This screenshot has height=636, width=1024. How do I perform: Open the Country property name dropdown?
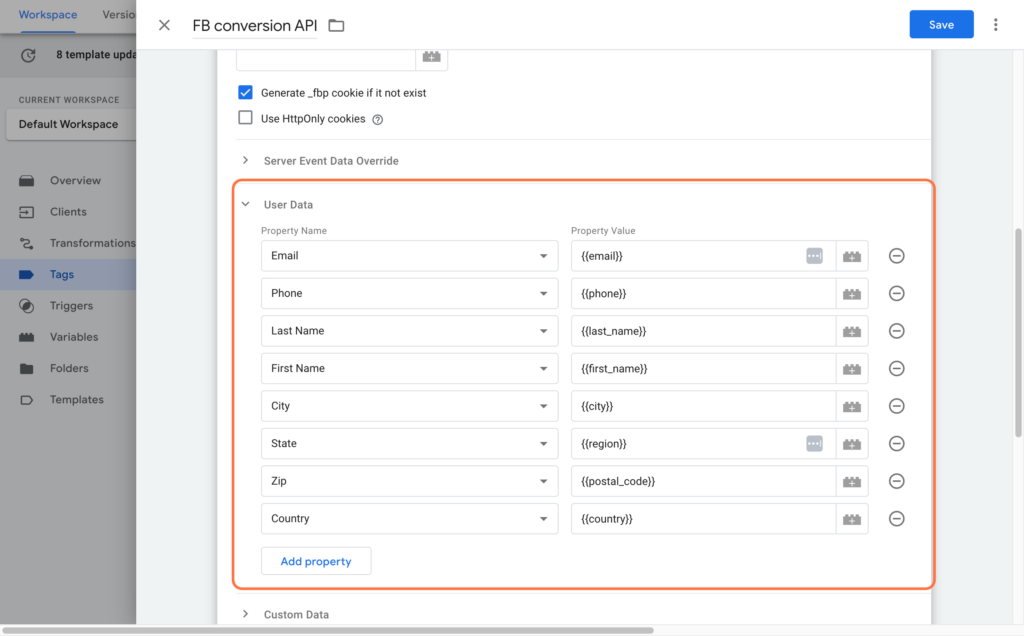[x=409, y=518]
